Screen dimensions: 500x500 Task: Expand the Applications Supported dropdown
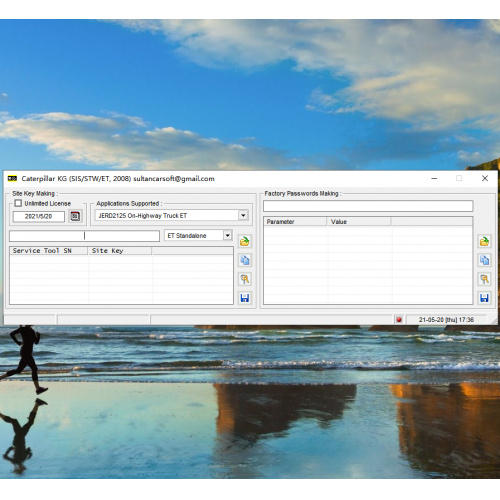pos(243,215)
